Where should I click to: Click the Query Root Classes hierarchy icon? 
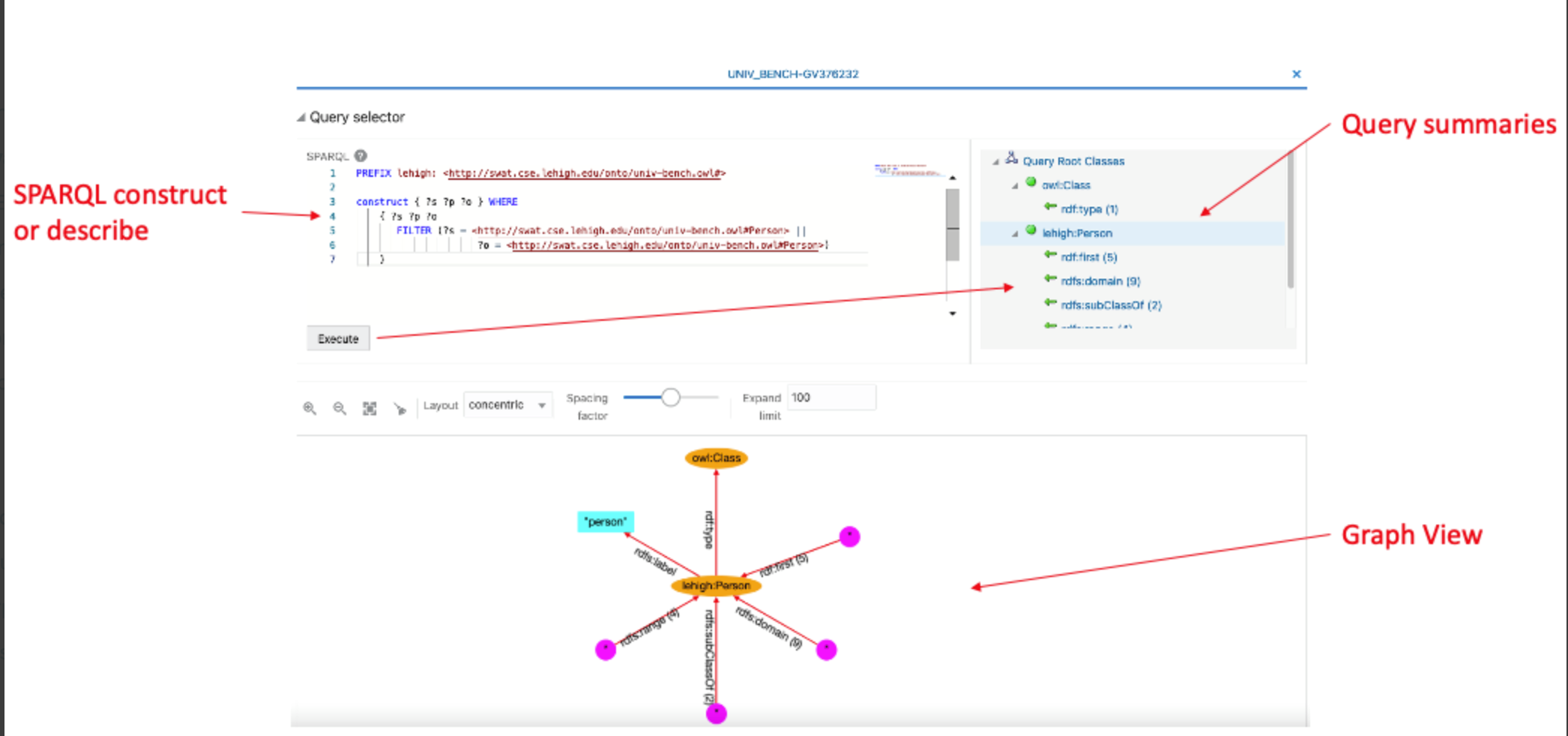point(1011,158)
